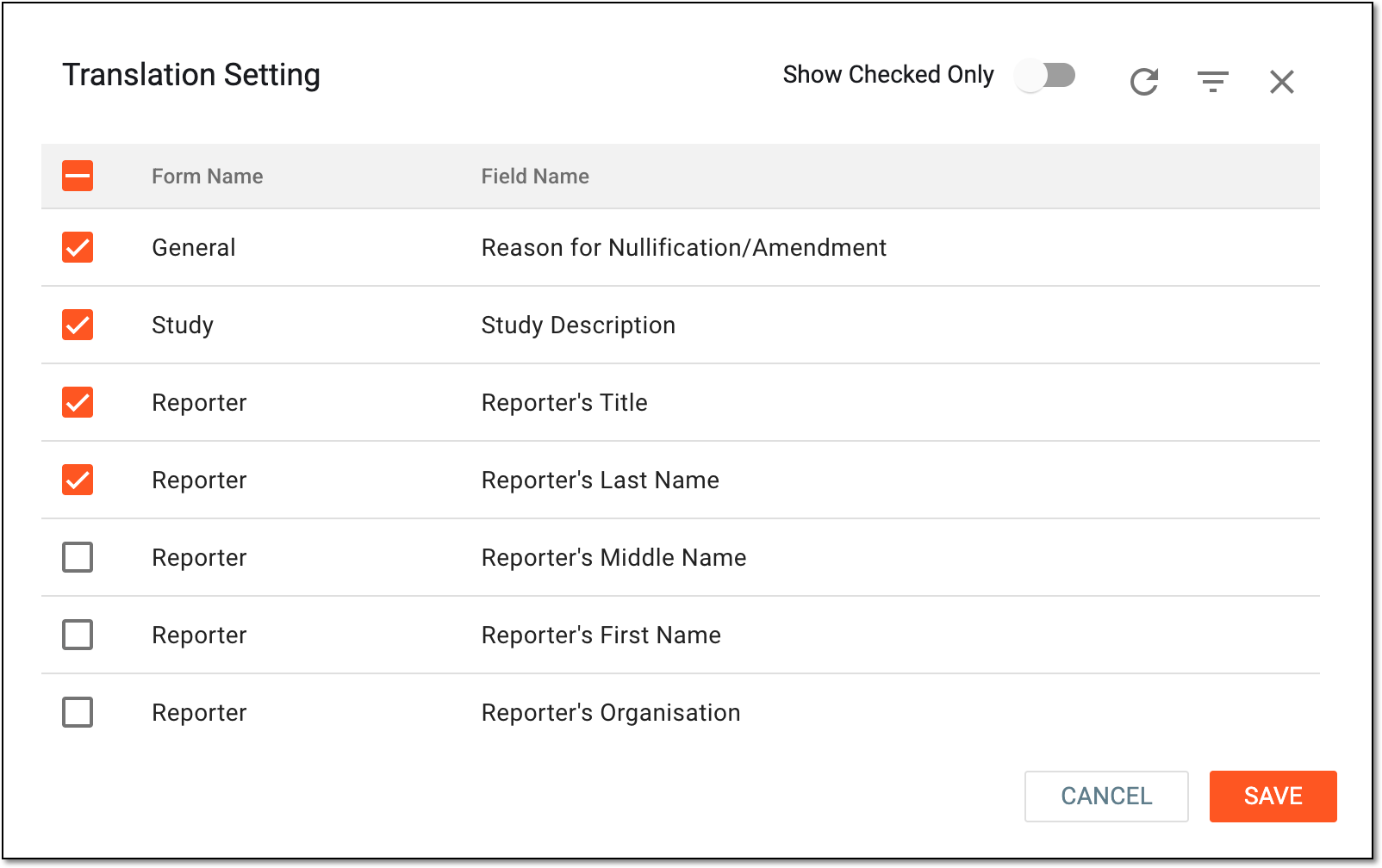Click the 'Study' form name cell
The height and width of the screenshot is (868, 1382).
point(183,325)
